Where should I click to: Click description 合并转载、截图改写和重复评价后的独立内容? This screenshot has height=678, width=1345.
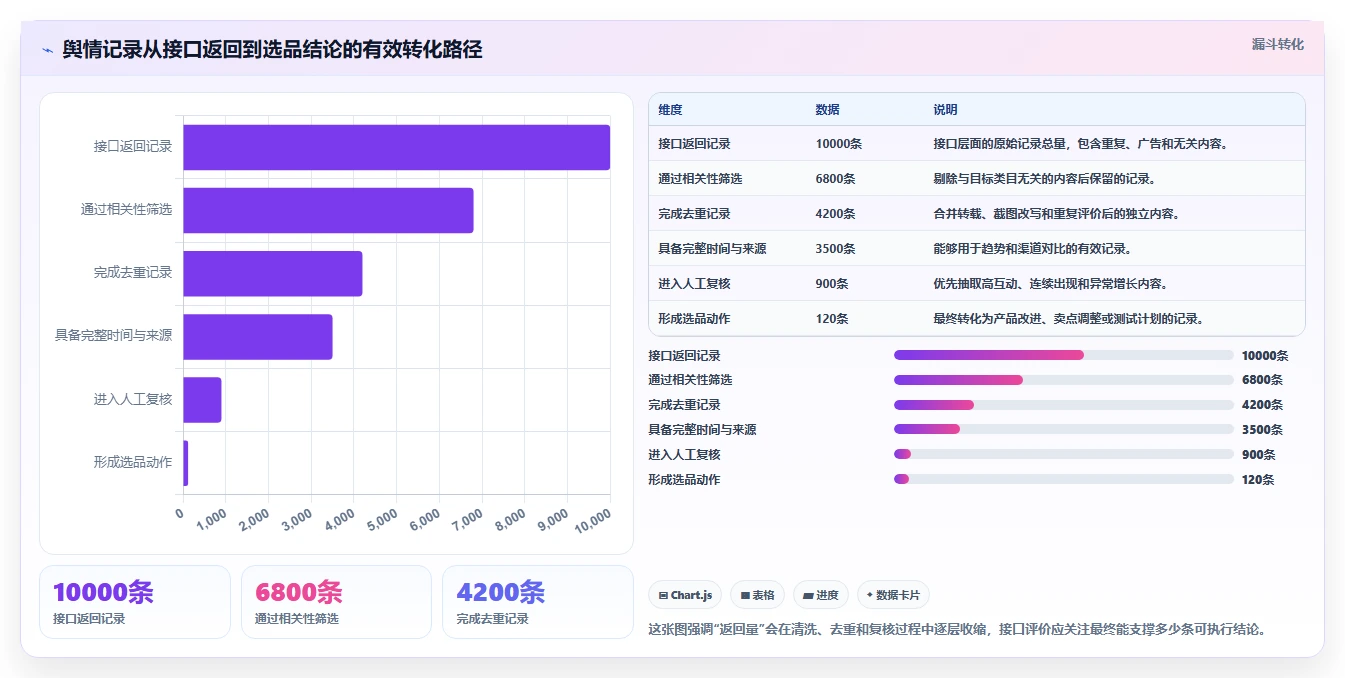click(x=1056, y=214)
